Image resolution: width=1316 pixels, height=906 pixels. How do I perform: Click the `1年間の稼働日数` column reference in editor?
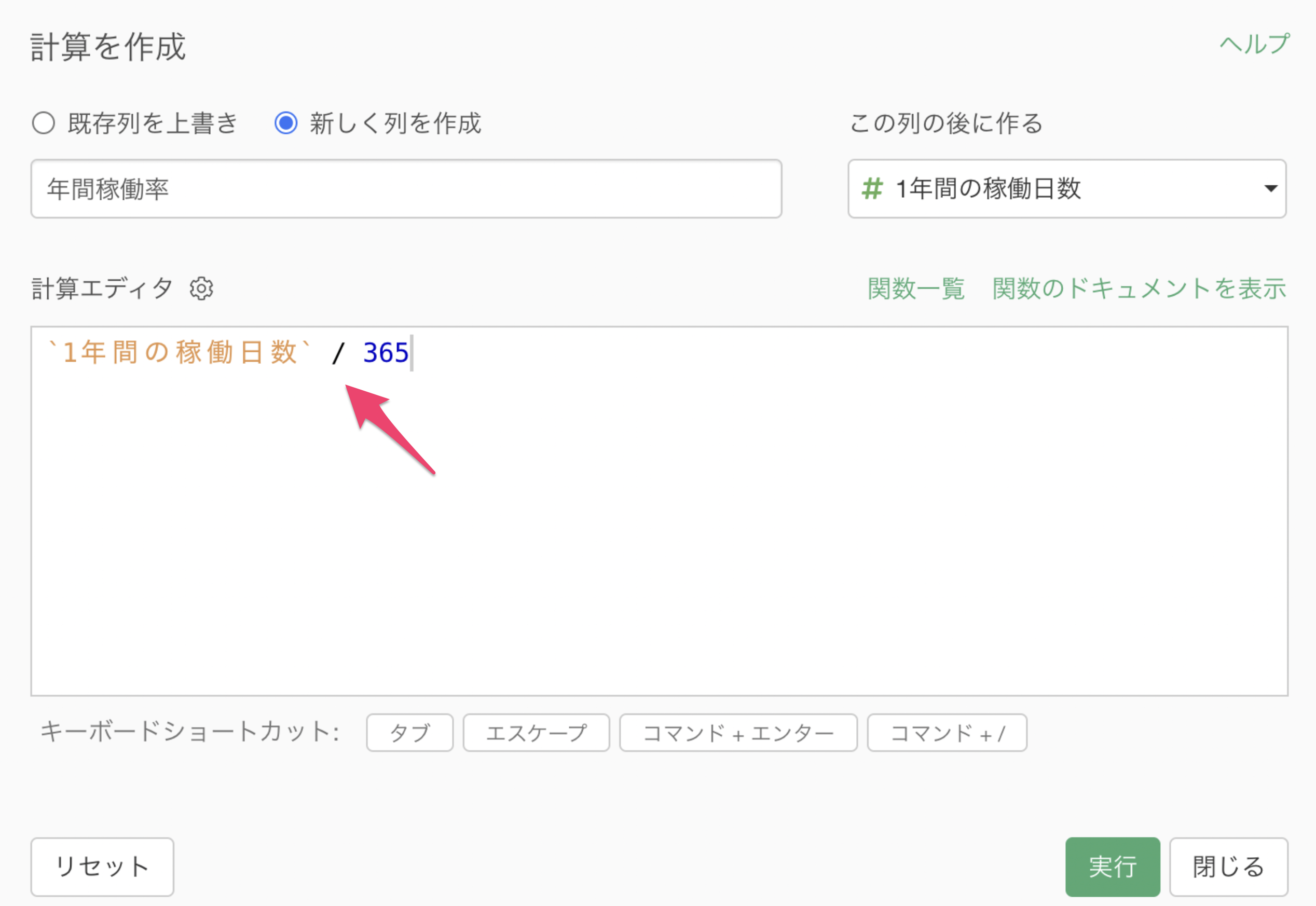pyautogui.click(x=180, y=352)
